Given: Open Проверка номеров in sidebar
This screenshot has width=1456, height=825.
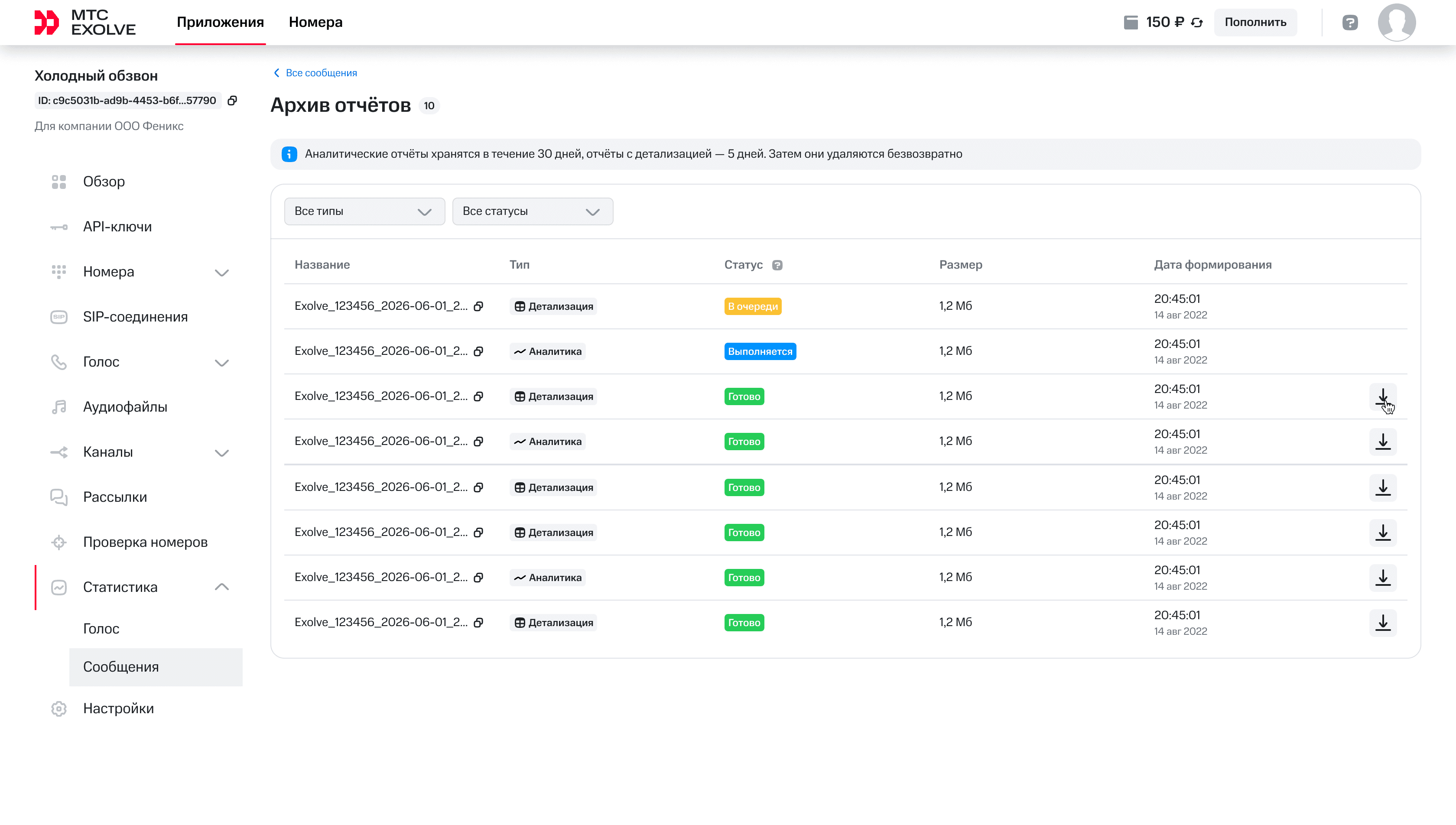Looking at the screenshot, I should [x=145, y=542].
